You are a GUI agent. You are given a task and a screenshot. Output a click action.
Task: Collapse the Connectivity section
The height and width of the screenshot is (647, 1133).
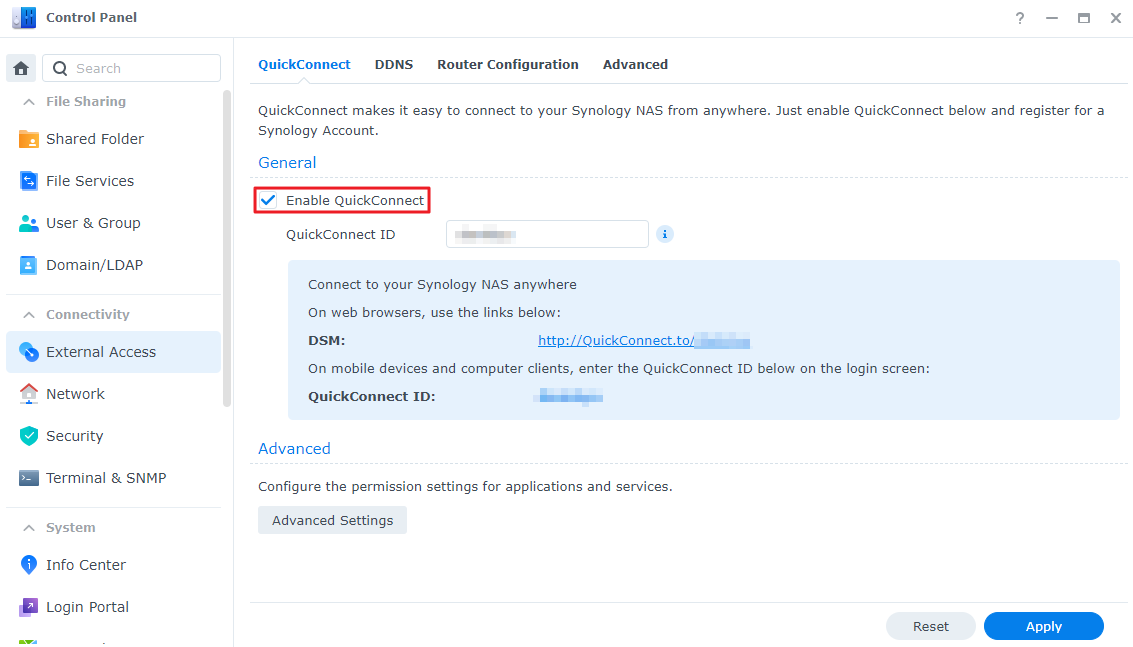(26, 314)
